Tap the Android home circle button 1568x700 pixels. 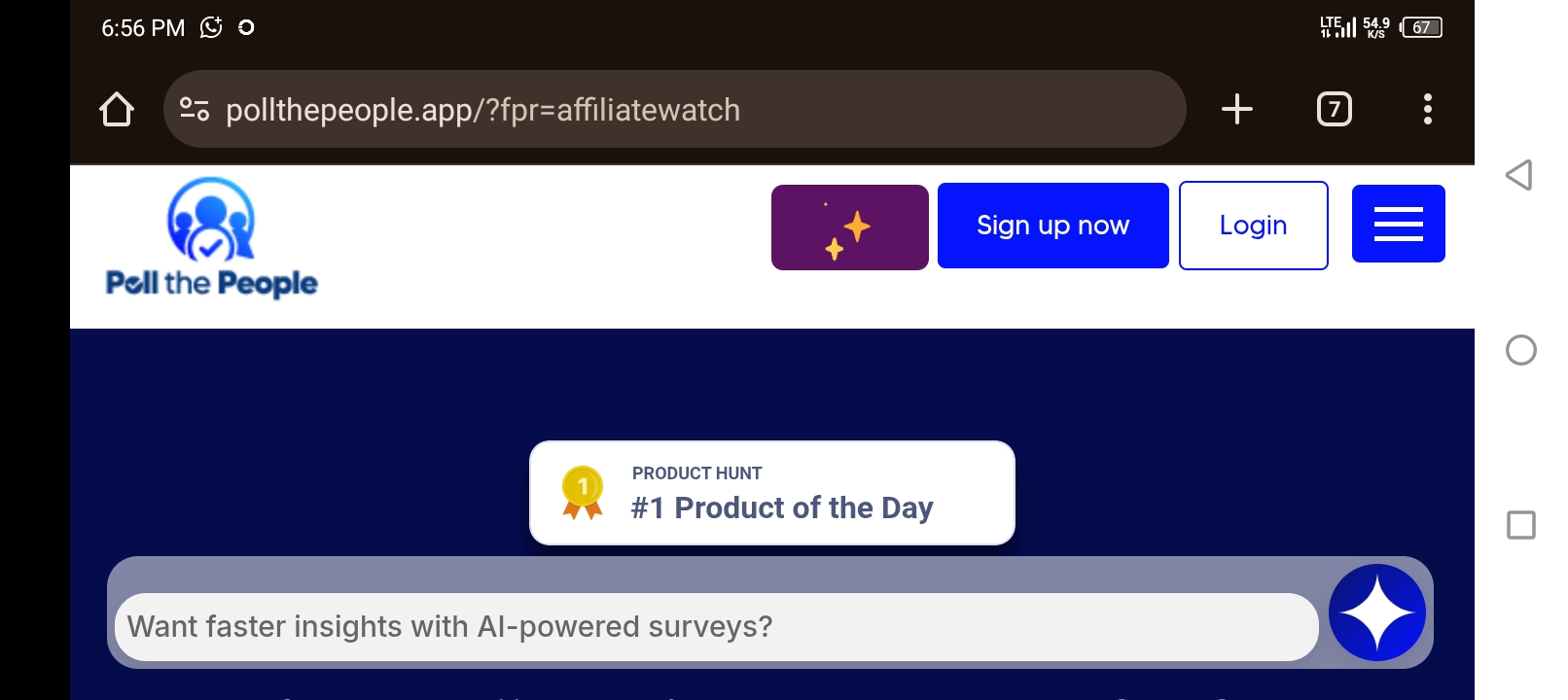(x=1521, y=350)
